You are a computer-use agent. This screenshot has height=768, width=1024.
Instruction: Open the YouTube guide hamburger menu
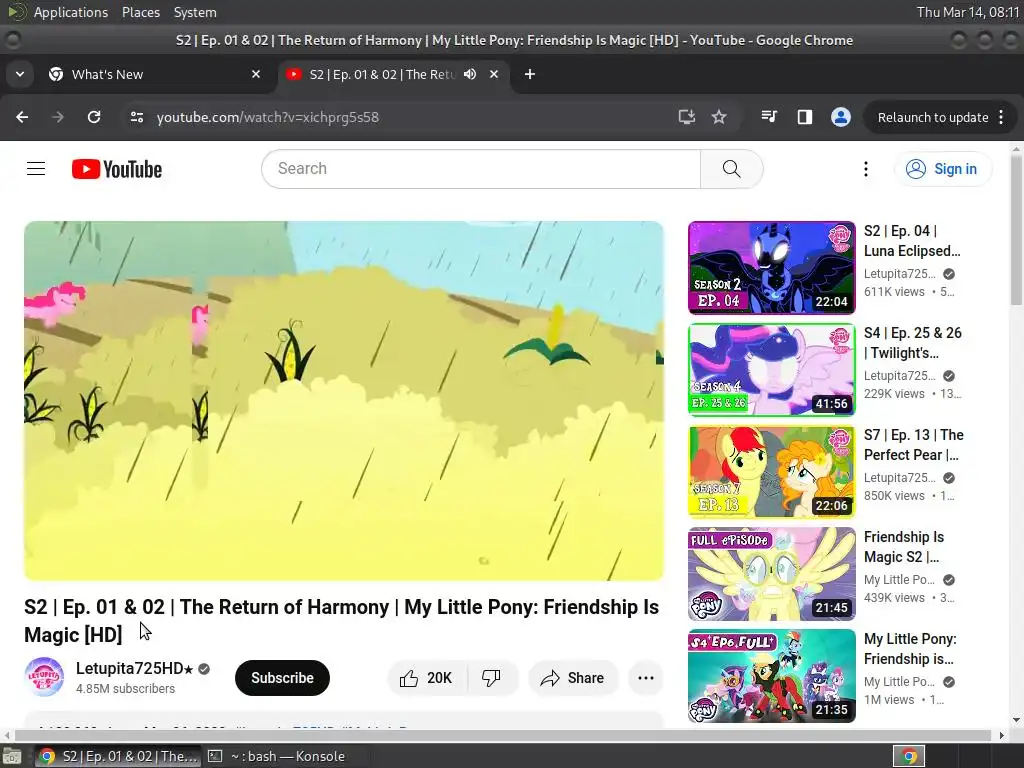(x=36, y=169)
